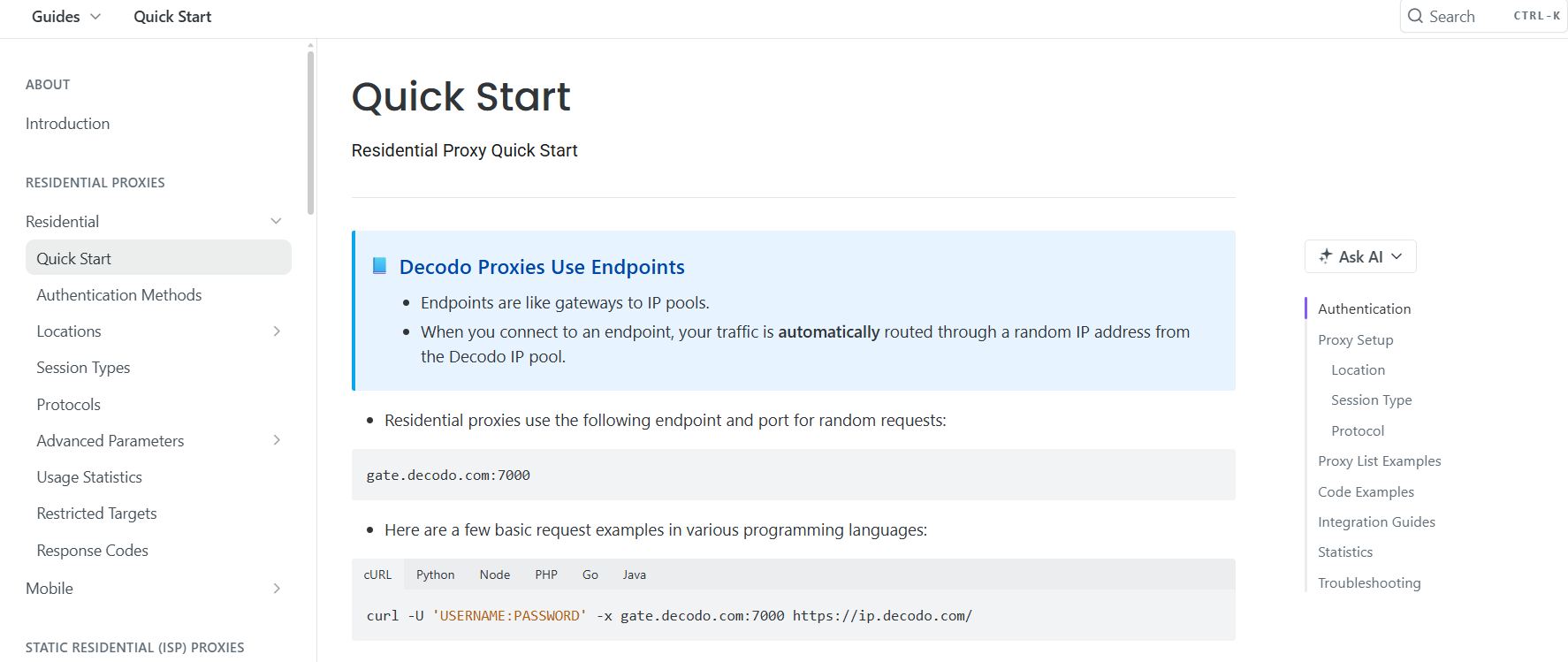Click the sidebar vertical scrollbar

point(310,133)
